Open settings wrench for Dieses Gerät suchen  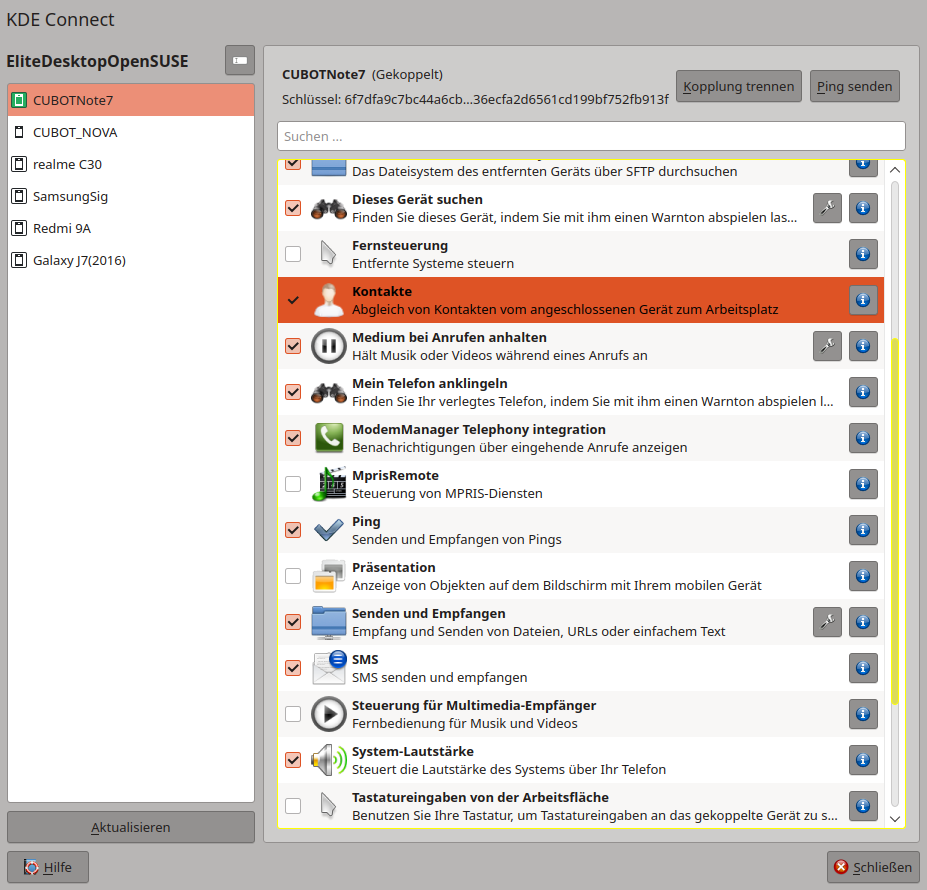827,208
